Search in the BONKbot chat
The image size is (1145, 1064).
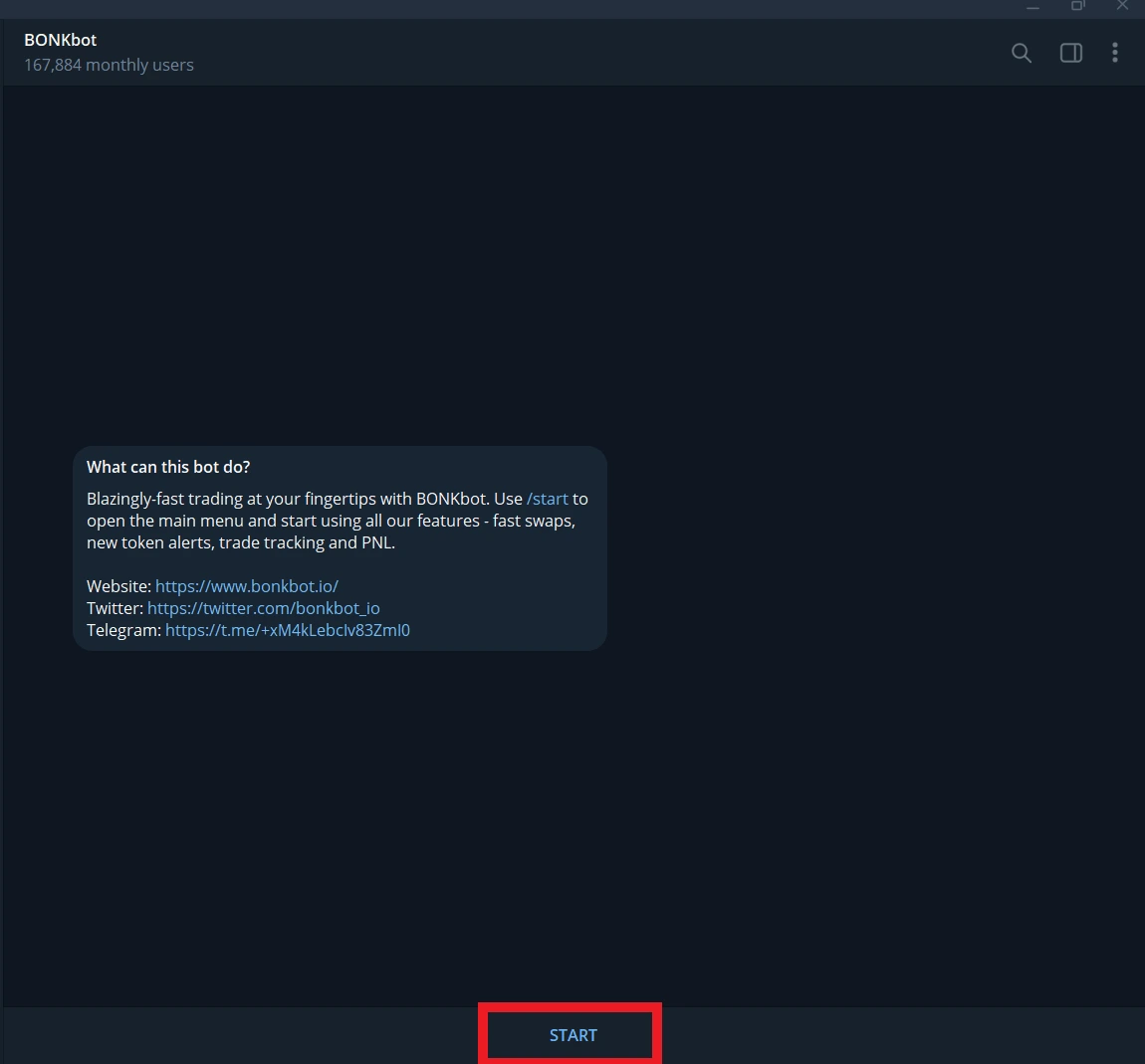tap(1021, 53)
